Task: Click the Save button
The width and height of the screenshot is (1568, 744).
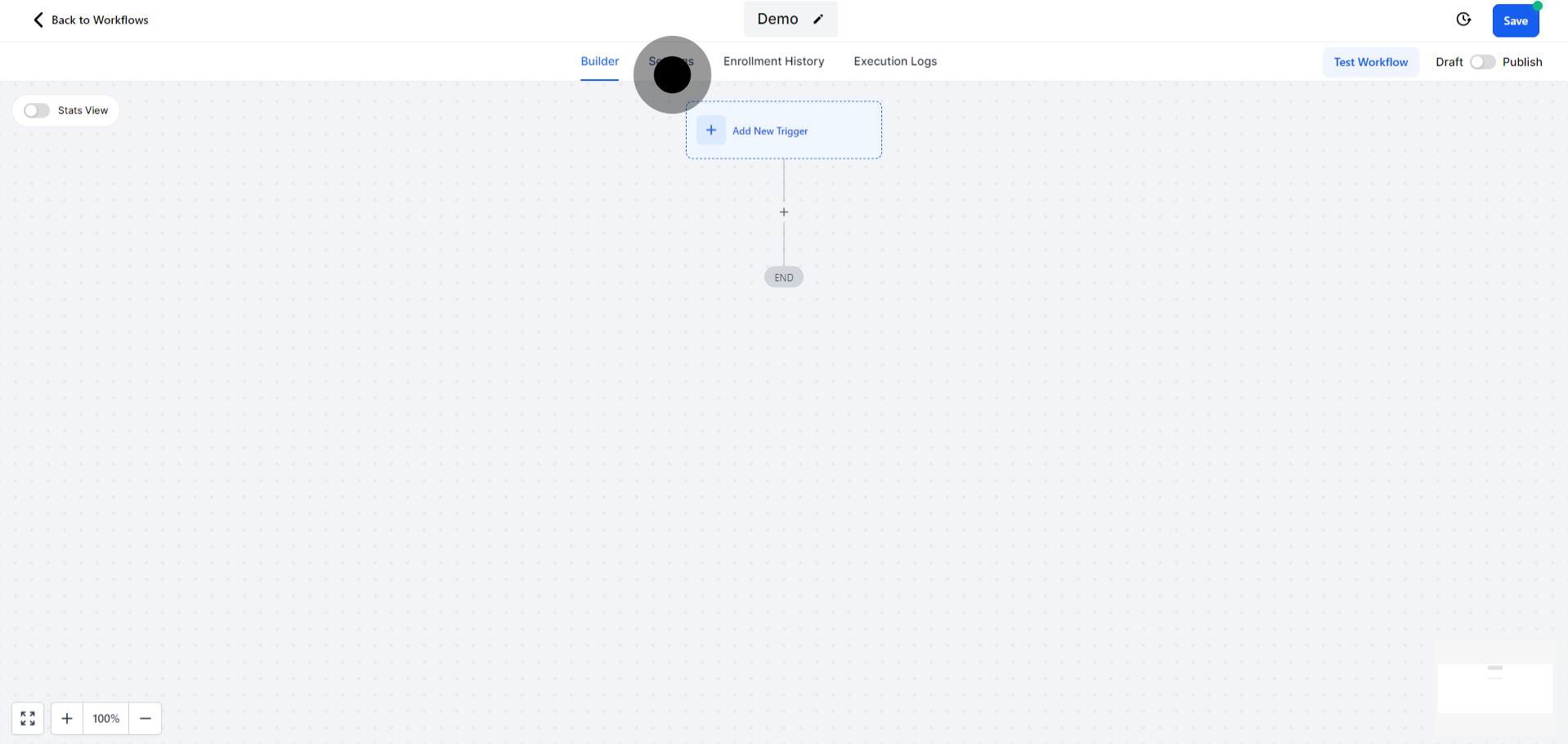Action: click(1515, 21)
